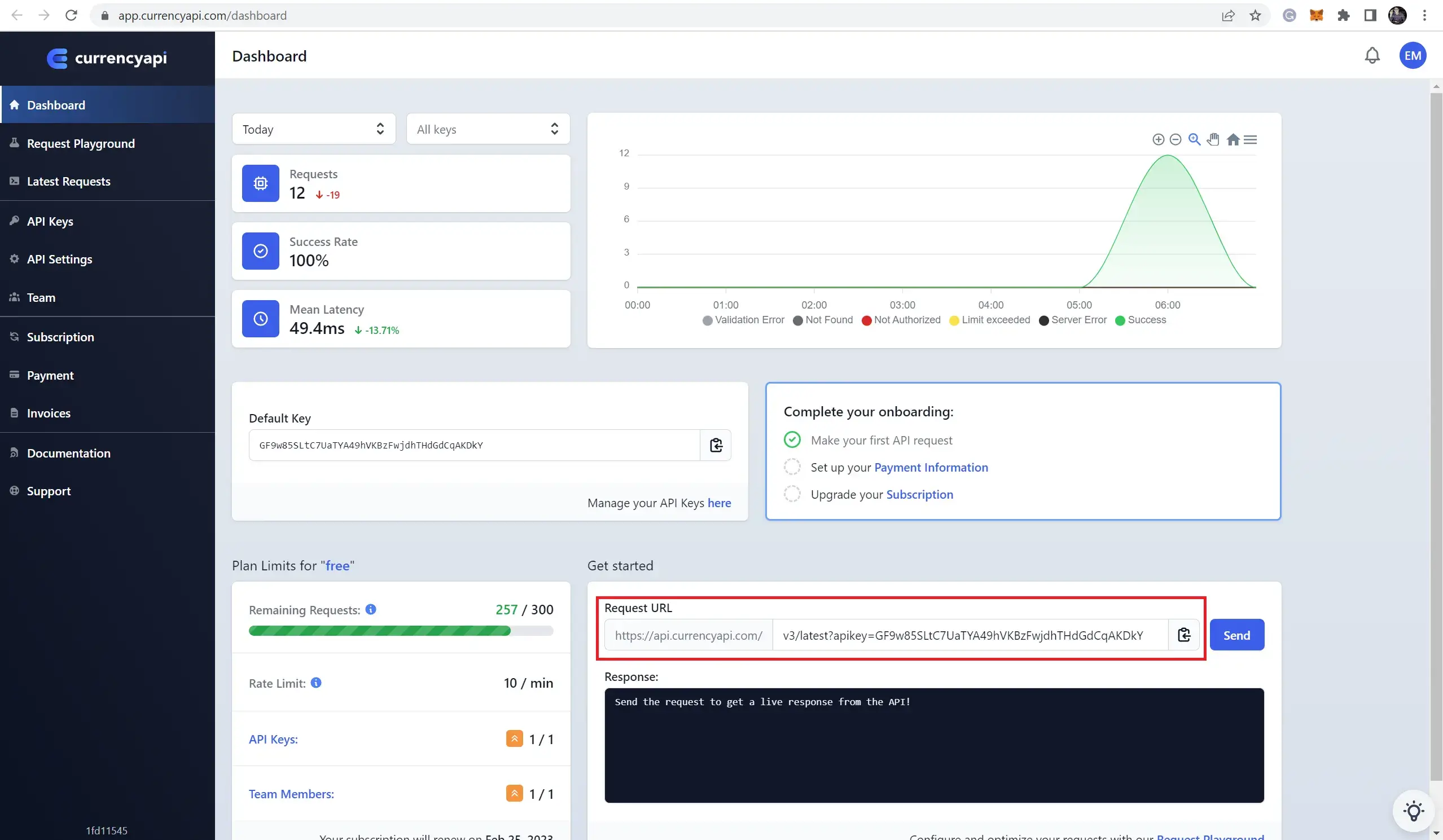Screen dimensions: 1443x840
Task: Open the chart hamburger menu
Action: tap(1250, 139)
